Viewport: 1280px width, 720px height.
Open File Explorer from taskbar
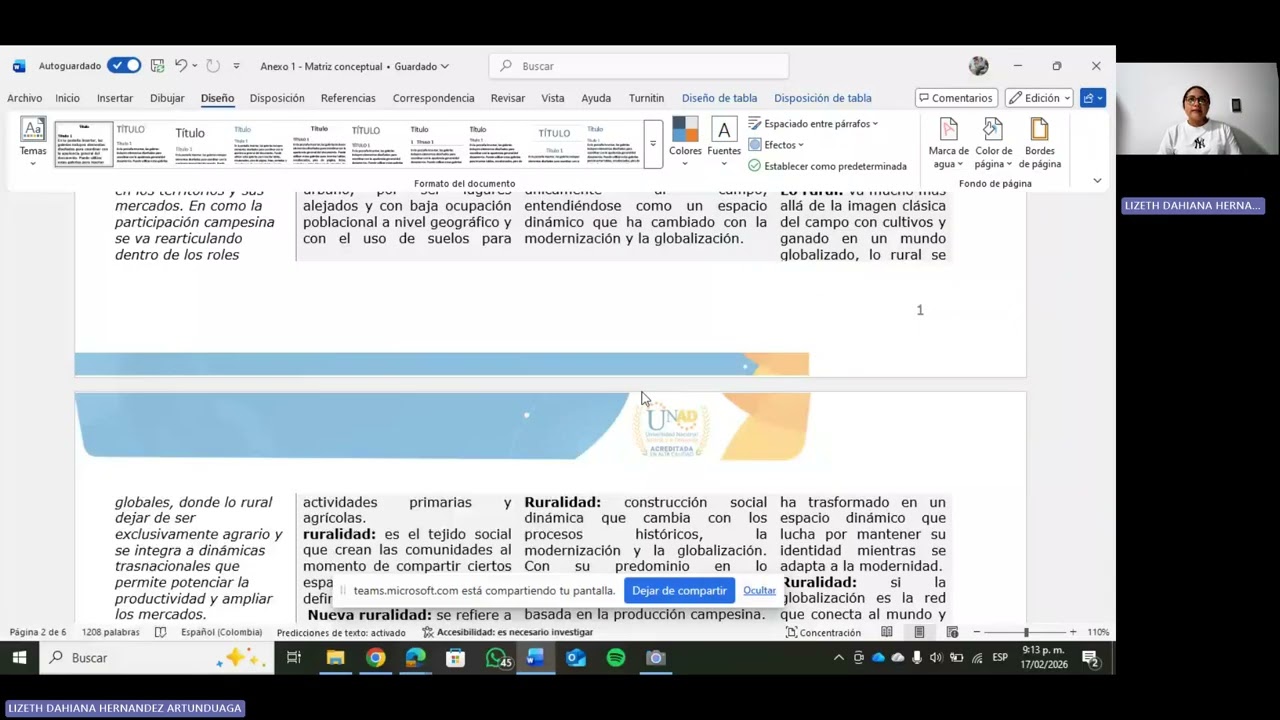coord(335,657)
